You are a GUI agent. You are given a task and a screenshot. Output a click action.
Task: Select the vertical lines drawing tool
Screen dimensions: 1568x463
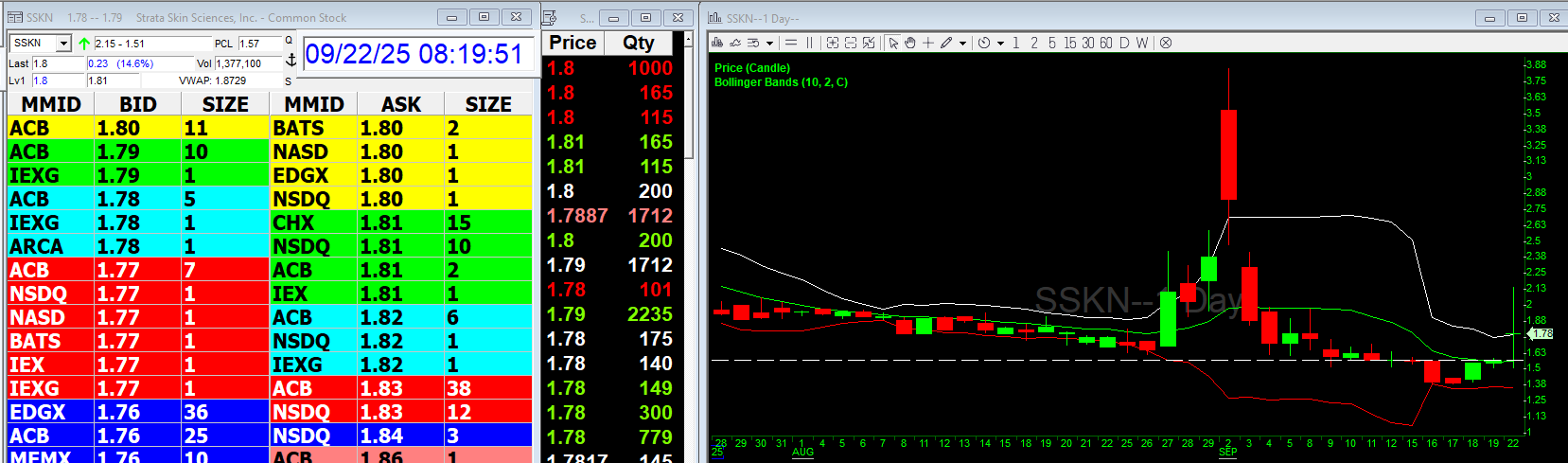coord(809,43)
